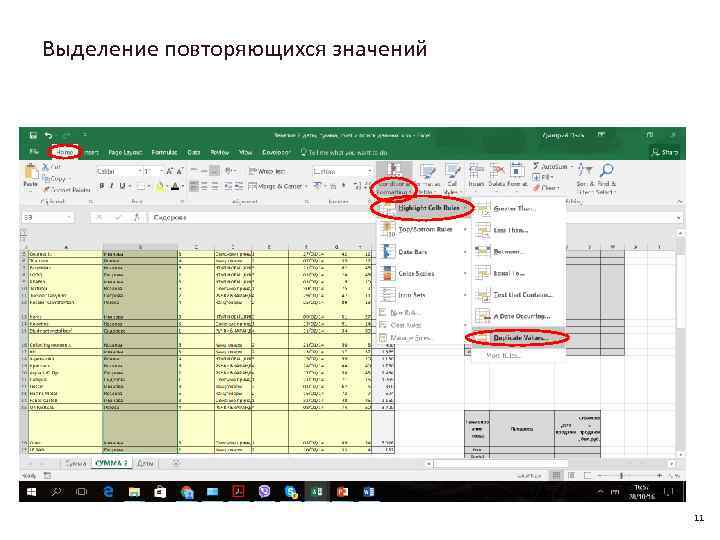
Task: Click the Name Box cell reference field
Action: tap(47, 217)
